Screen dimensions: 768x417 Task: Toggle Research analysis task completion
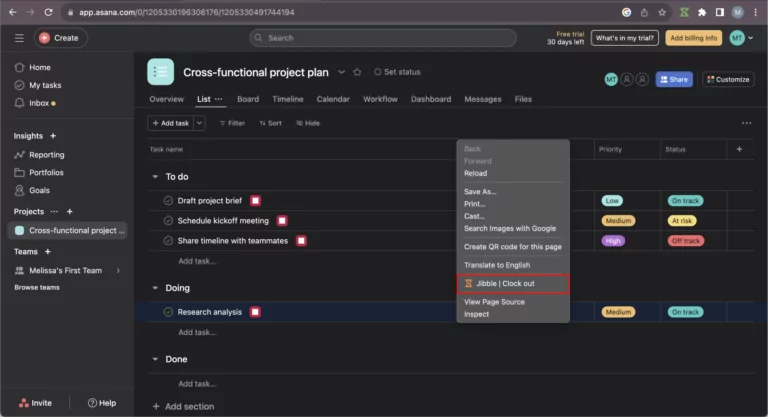(x=168, y=312)
